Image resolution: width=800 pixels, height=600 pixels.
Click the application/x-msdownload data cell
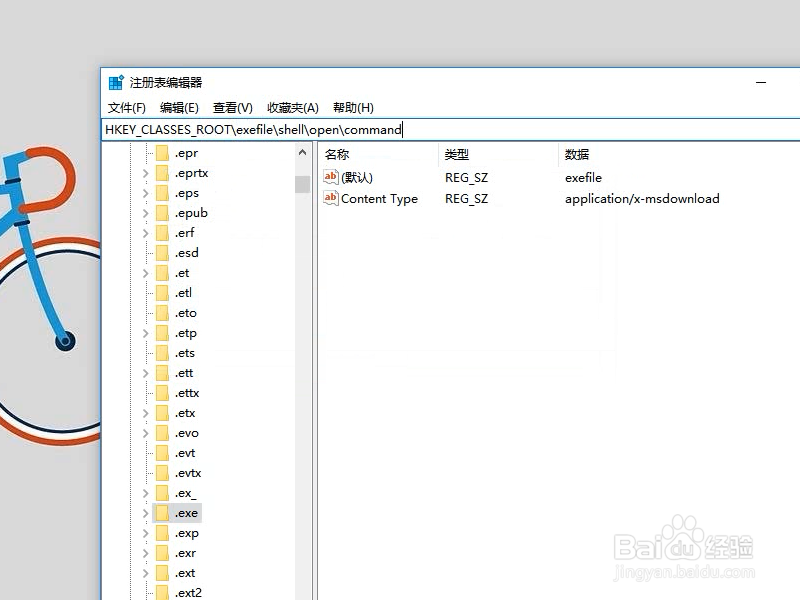click(642, 198)
